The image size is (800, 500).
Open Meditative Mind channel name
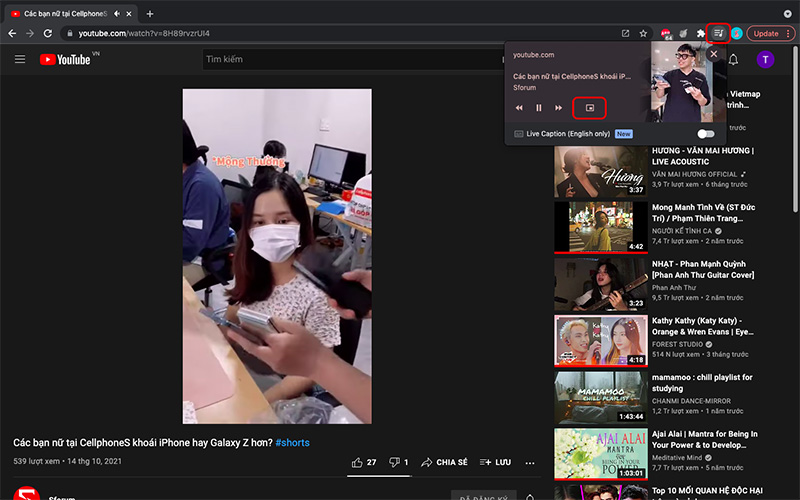point(677,458)
